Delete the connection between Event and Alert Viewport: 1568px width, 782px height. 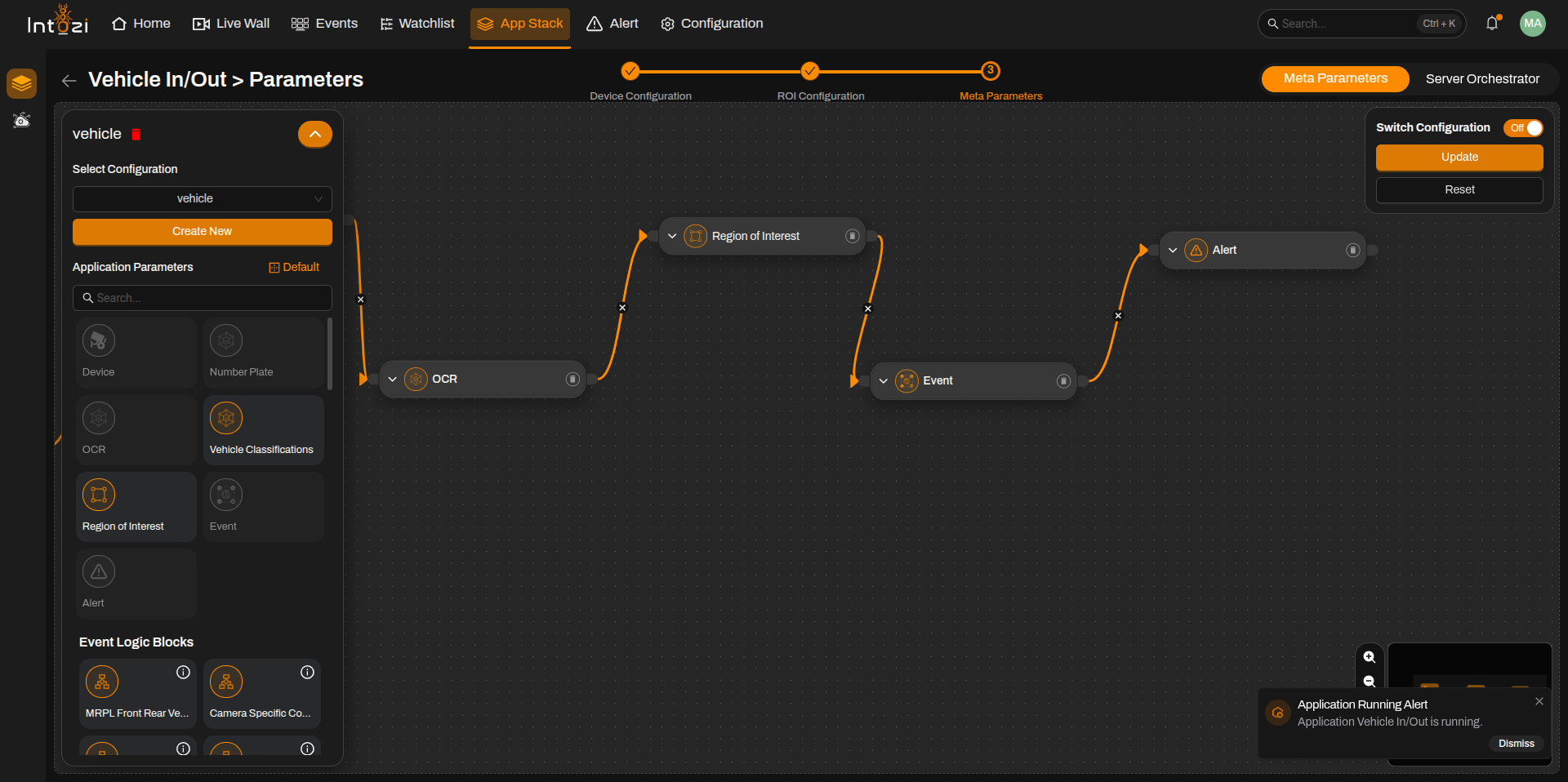[x=1118, y=317]
